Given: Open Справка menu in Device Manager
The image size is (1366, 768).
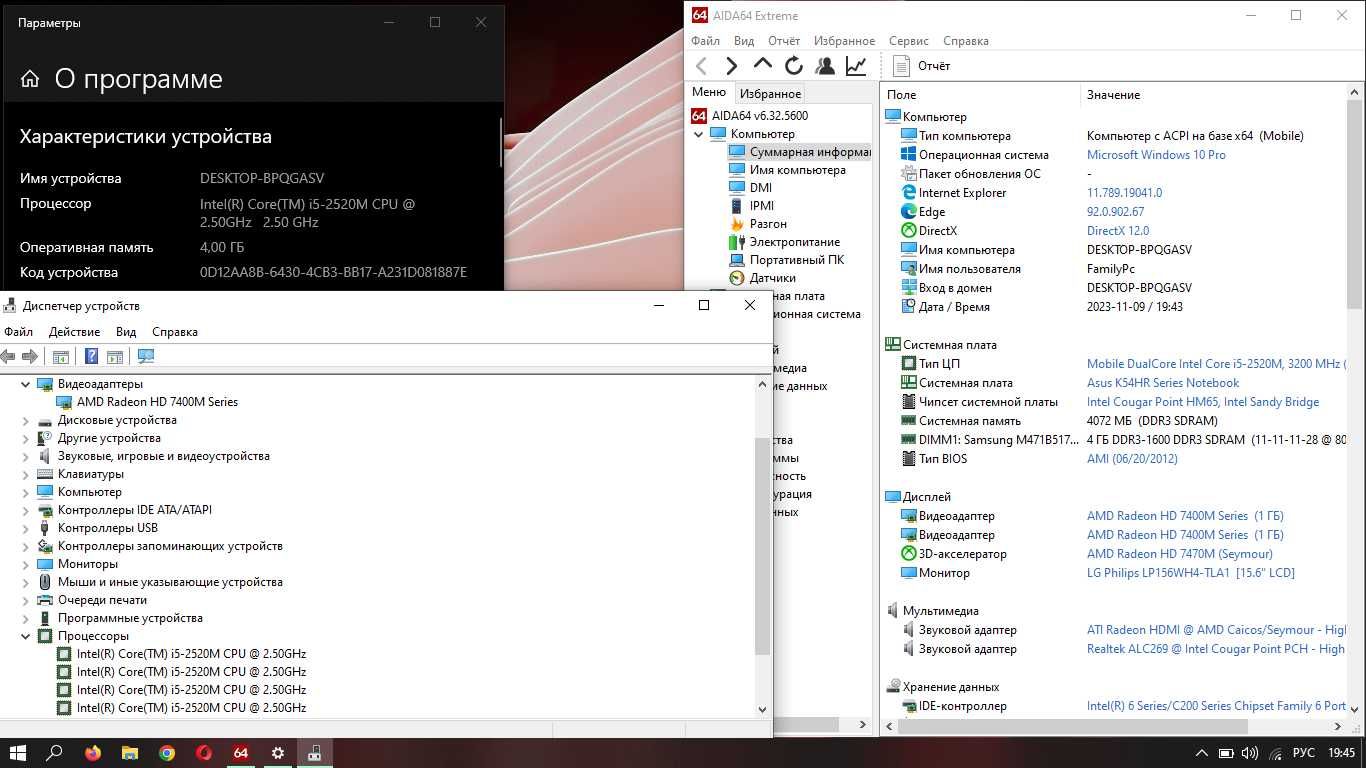Looking at the screenshot, I should pyautogui.click(x=175, y=332).
